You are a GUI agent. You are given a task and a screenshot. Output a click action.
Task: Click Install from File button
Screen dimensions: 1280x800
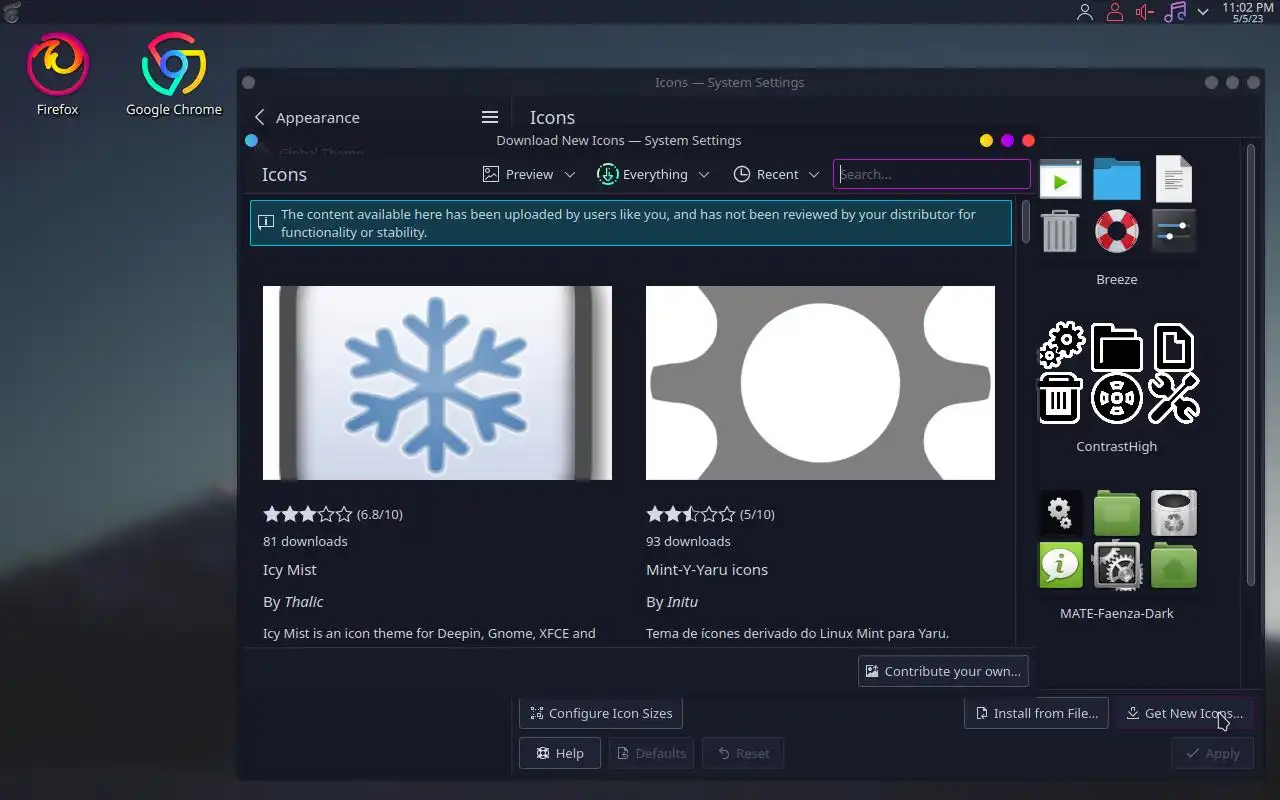1036,713
